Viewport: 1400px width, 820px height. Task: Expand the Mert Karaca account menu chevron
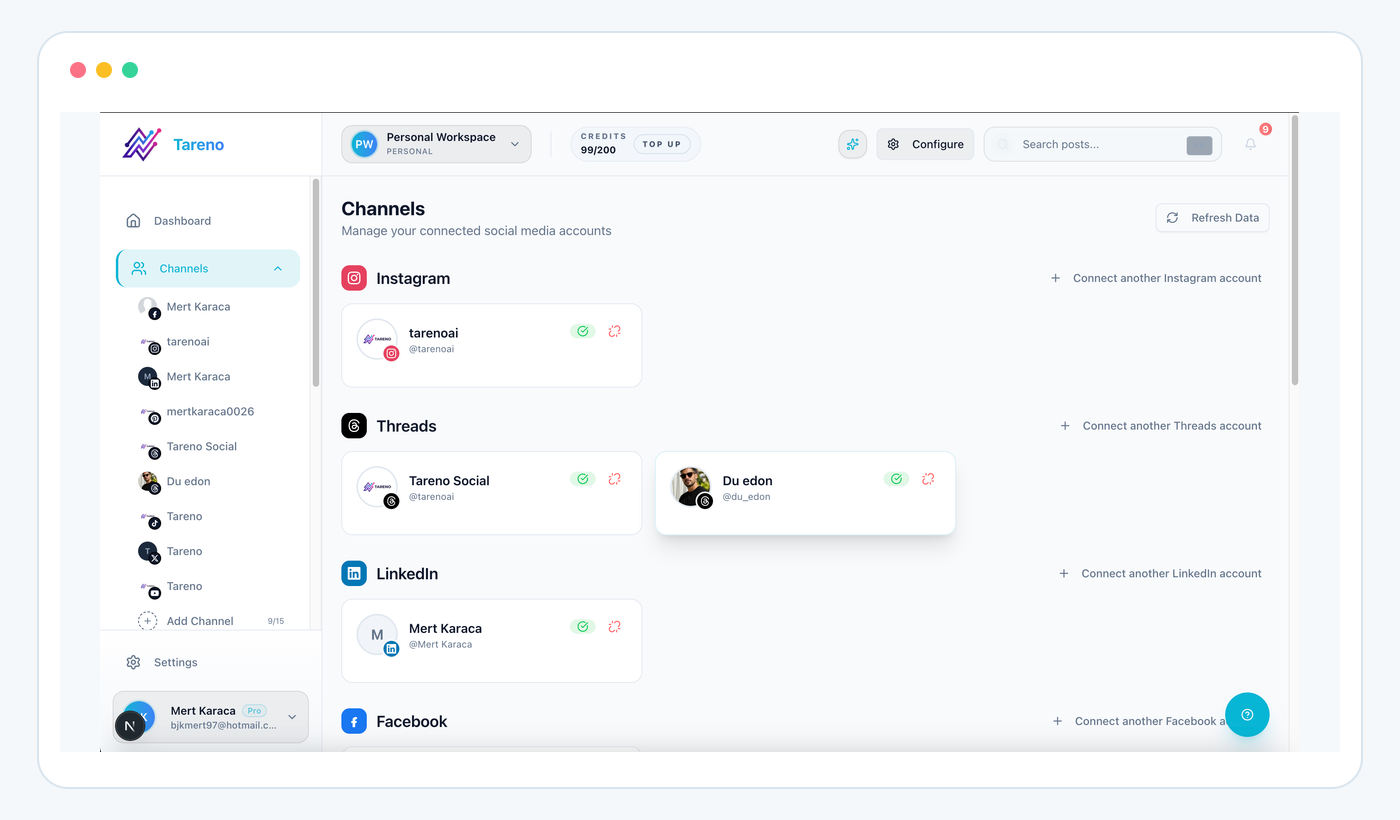(292, 717)
